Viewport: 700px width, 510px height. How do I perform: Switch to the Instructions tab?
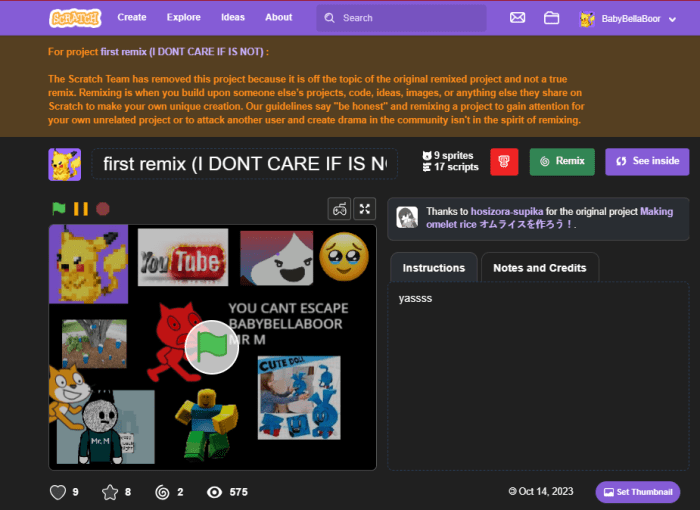pos(433,268)
